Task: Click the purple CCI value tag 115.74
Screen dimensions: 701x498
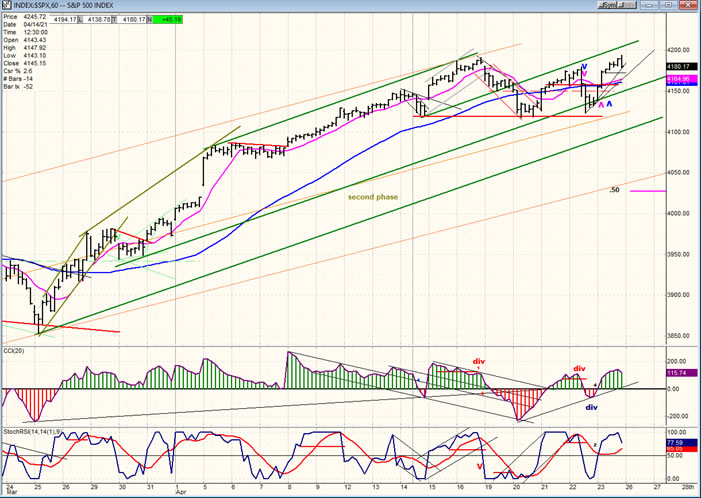Action: point(681,372)
